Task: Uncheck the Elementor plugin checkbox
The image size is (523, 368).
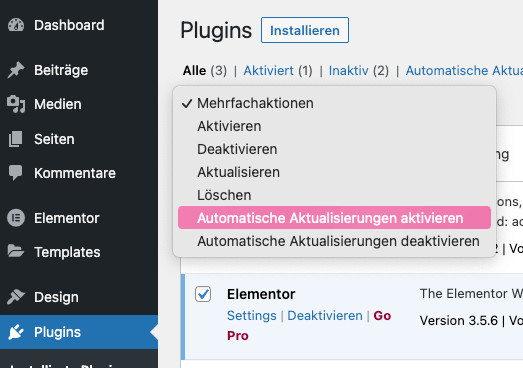Action: pos(203,294)
